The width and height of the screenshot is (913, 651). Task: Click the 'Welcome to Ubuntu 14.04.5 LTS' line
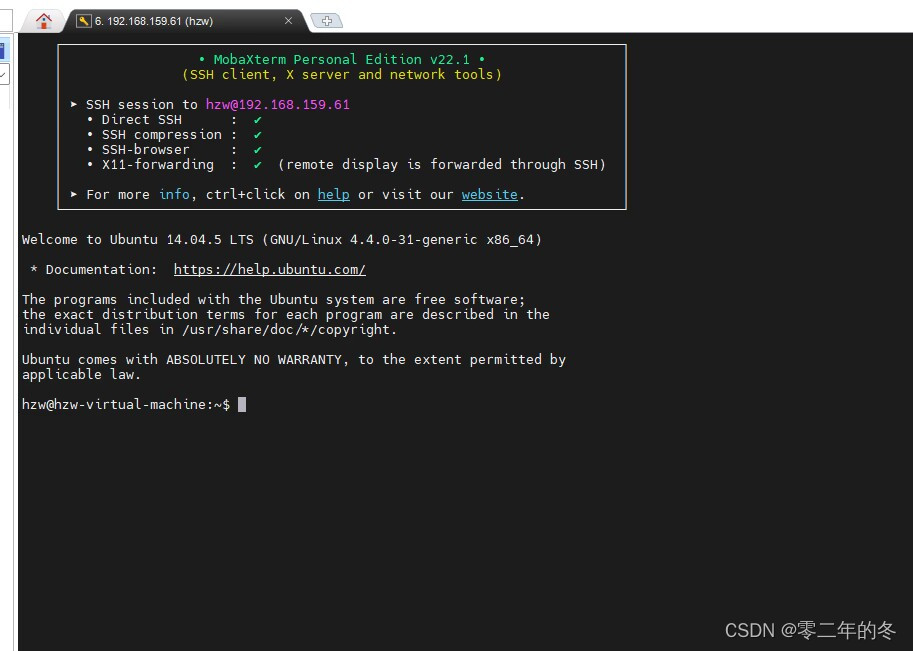pyautogui.click(x=282, y=239)
